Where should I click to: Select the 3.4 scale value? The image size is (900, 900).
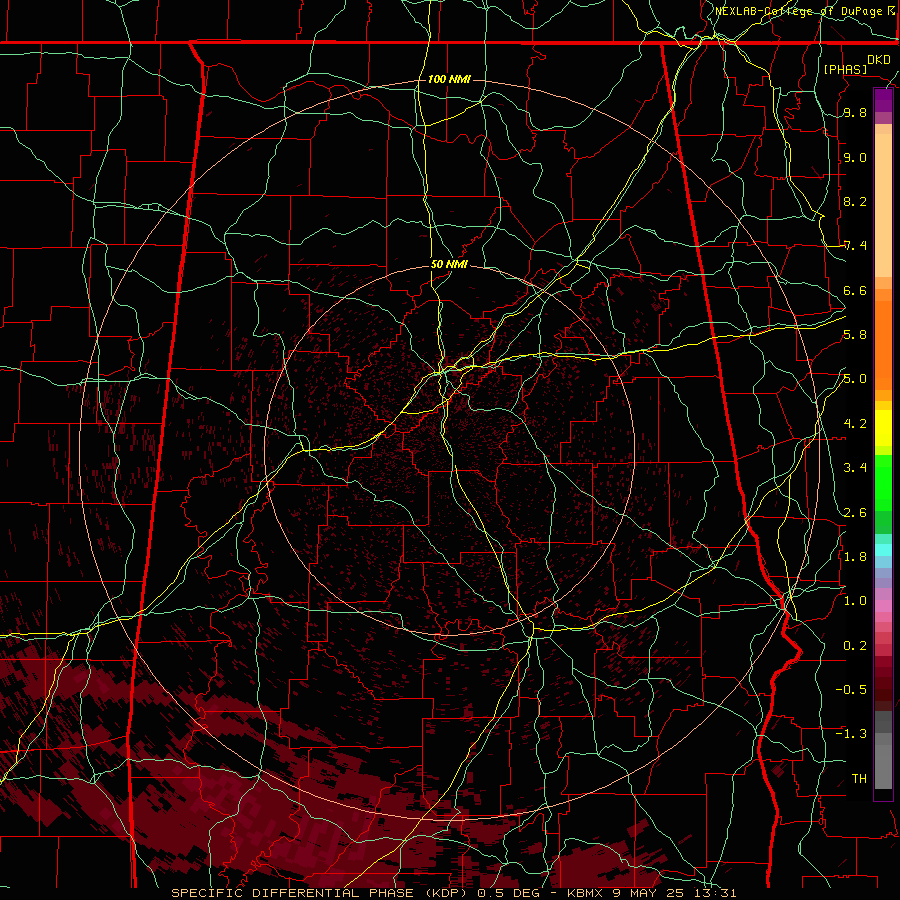pos(855,468)
